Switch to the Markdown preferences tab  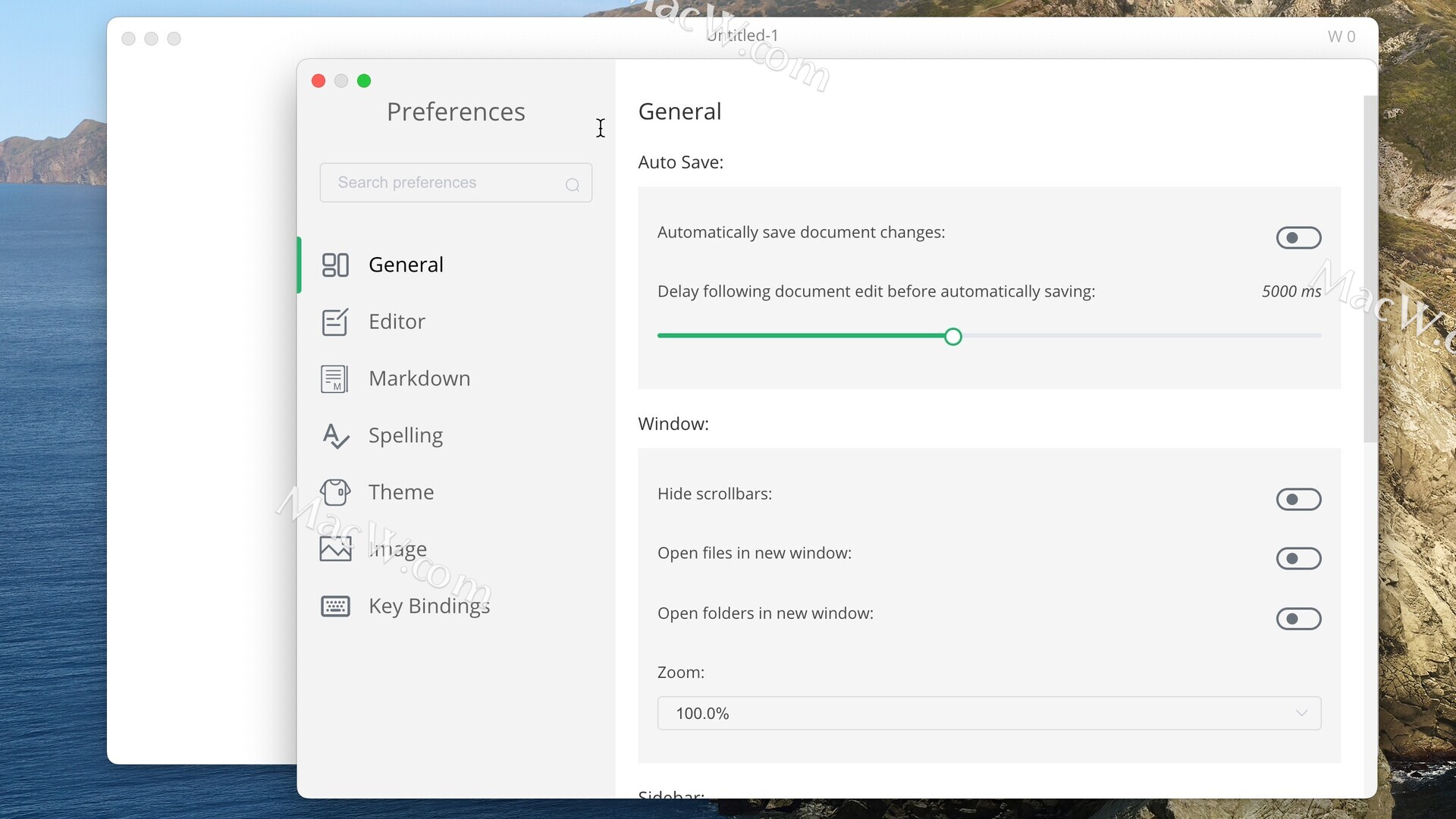pyautogui.click(x=419, y=378)
